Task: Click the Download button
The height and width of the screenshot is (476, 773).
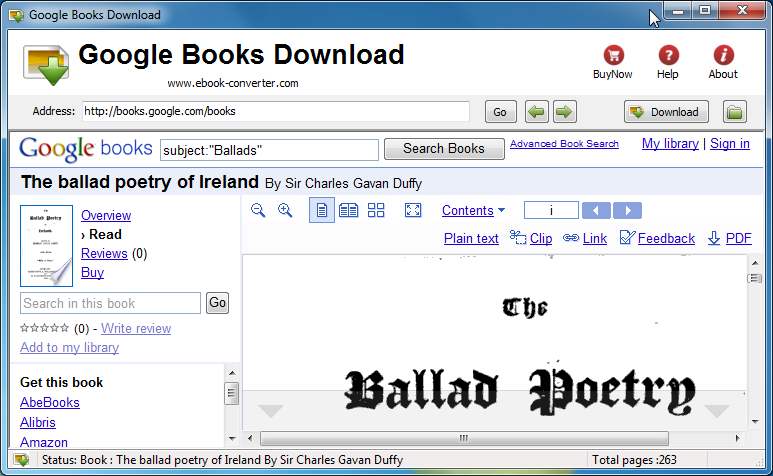Action: click(666, 112)
